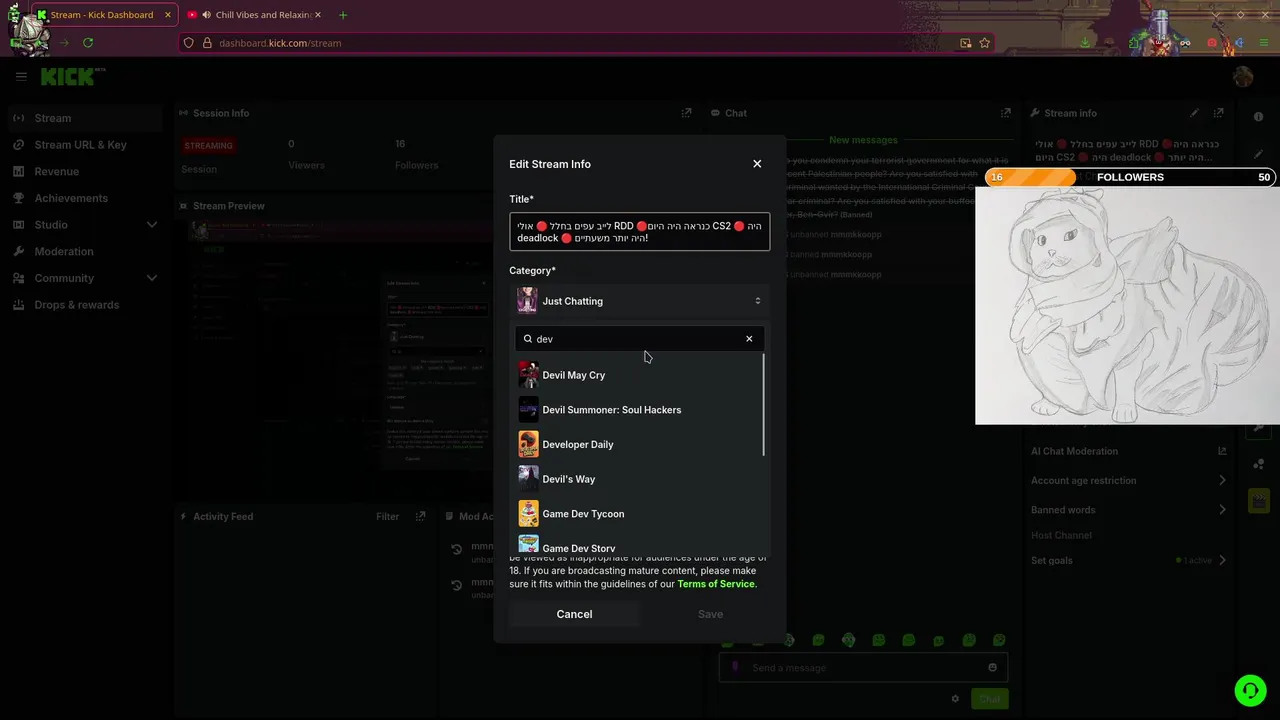Open the green support headset button
1280x720 pixels.
click(x=1249, y=690)
